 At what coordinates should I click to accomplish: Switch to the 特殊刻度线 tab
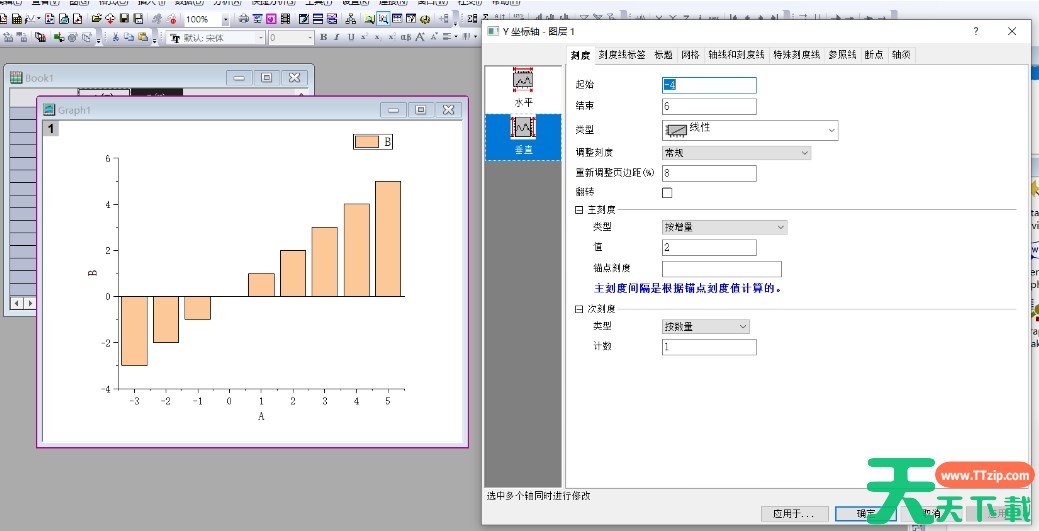(x=797, y=55)
